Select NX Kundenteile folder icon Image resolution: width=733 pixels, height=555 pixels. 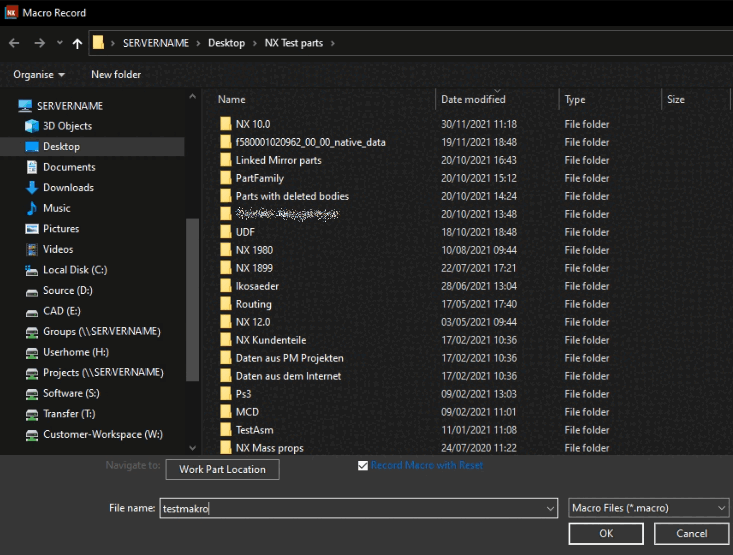(226, 340)
